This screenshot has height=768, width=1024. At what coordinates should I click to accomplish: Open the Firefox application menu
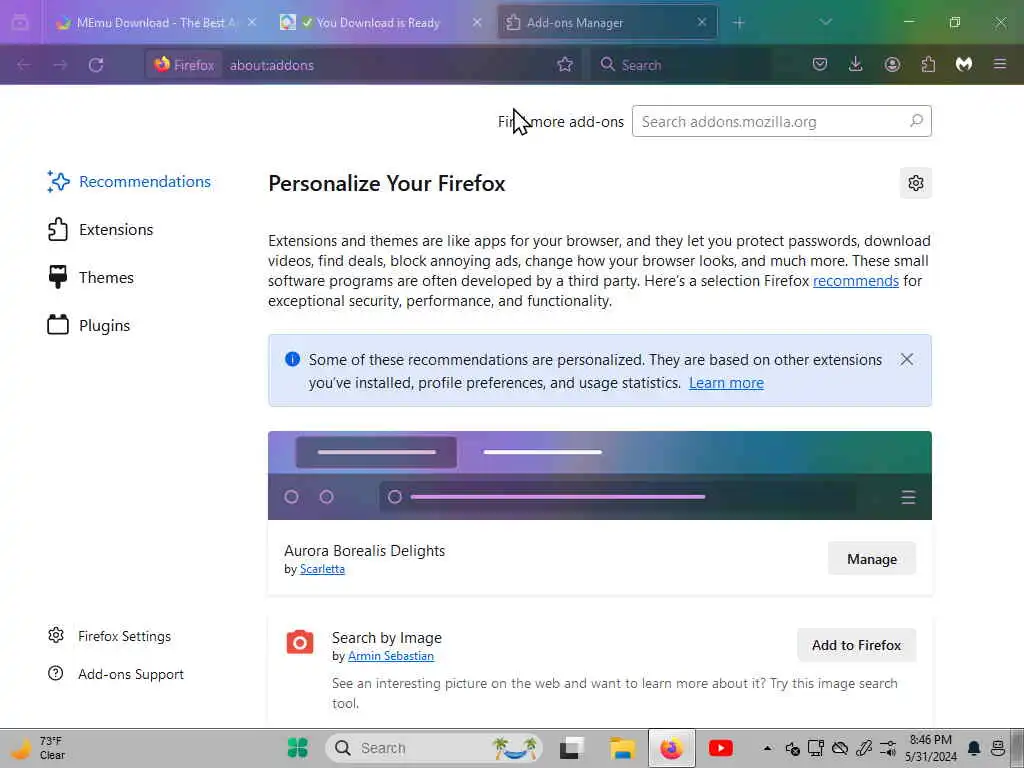pos(1000,65)
